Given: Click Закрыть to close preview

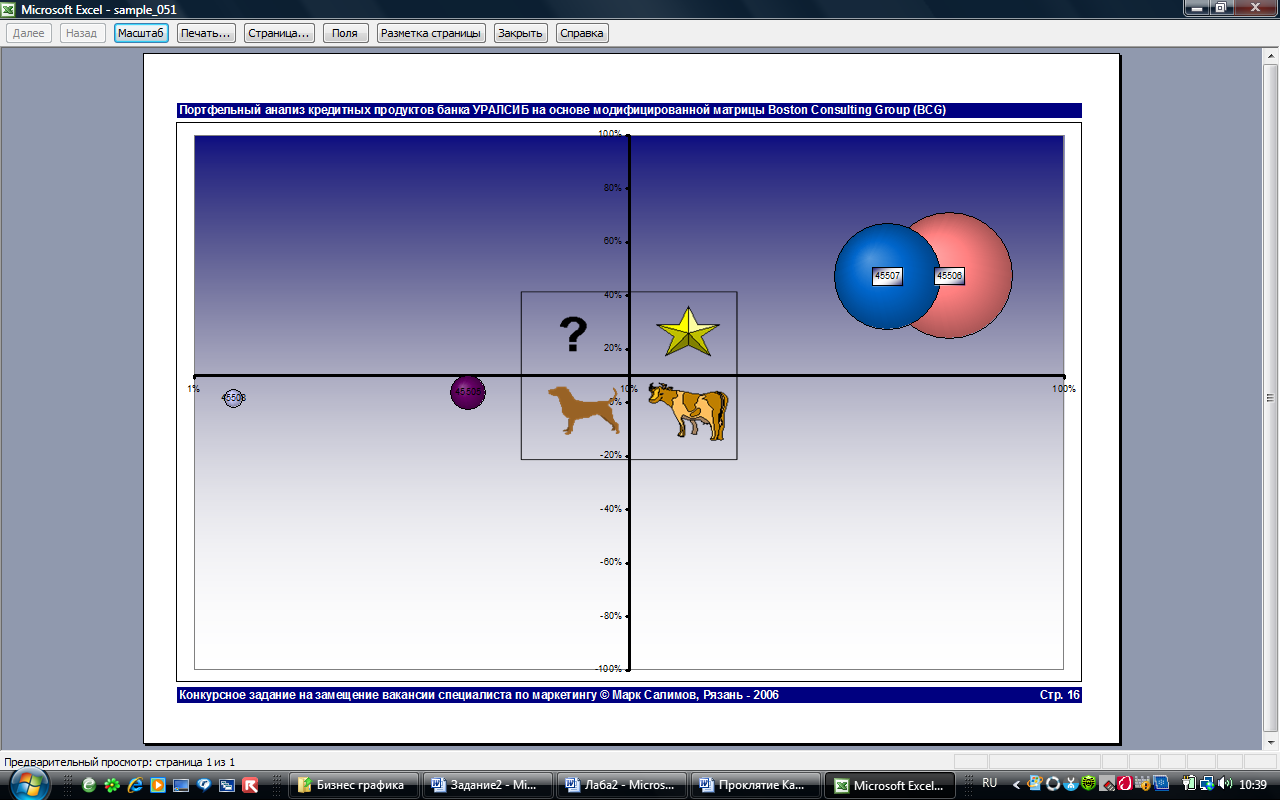Looking at the screenshot, I should pos(520,33).
